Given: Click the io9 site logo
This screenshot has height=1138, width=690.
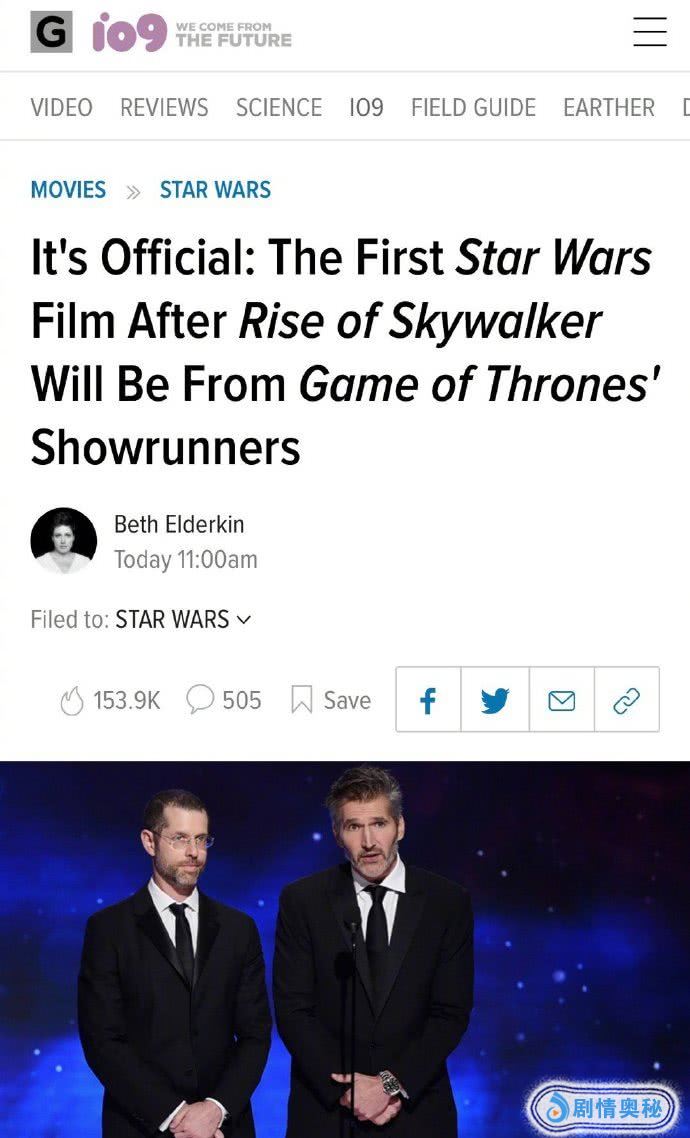Looking at the screenshot, I should (129, 33).
